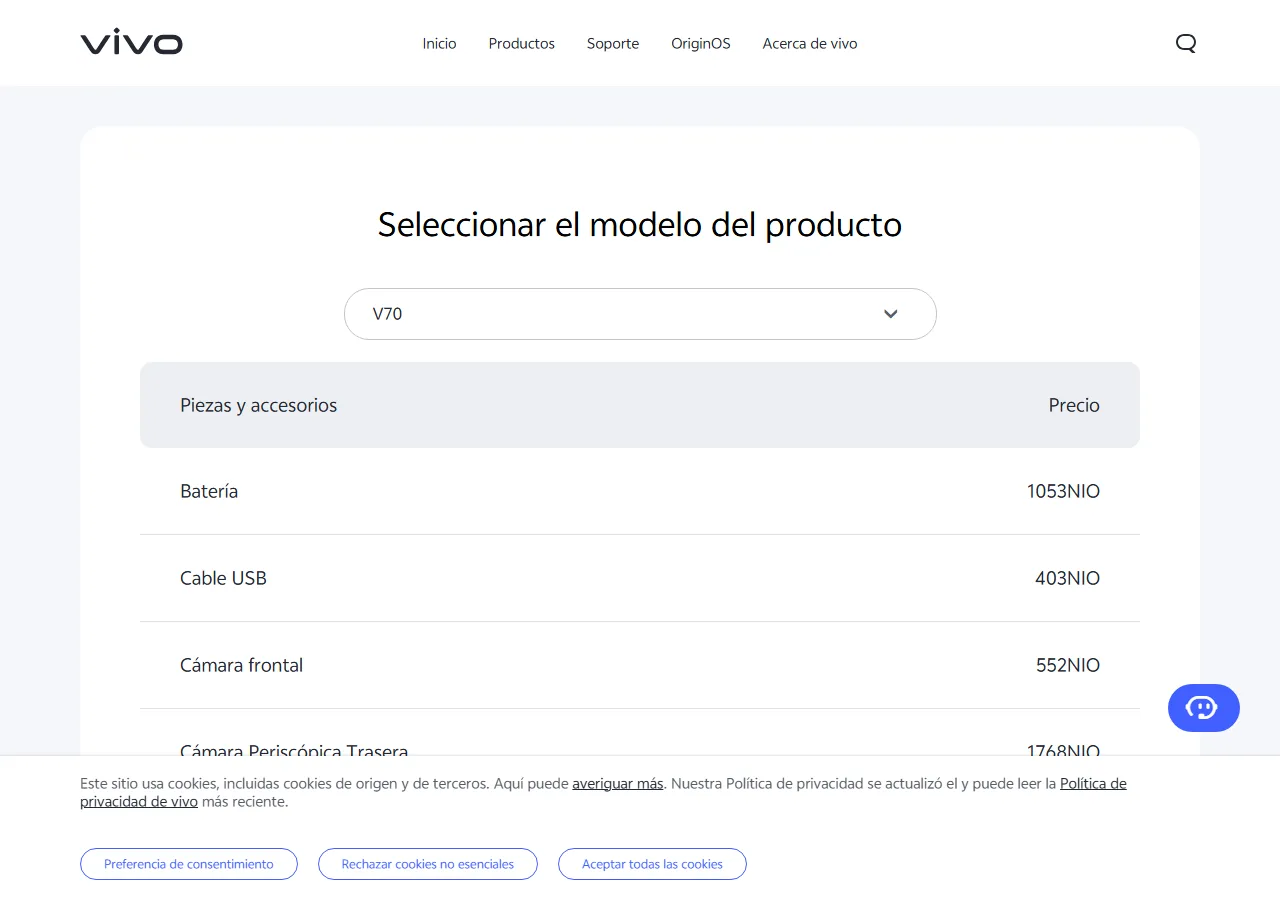The width and height of the screenshot is (1280, 900).
Task: Open the chat assistant bubble
Action: click(x=1204, y=708)
